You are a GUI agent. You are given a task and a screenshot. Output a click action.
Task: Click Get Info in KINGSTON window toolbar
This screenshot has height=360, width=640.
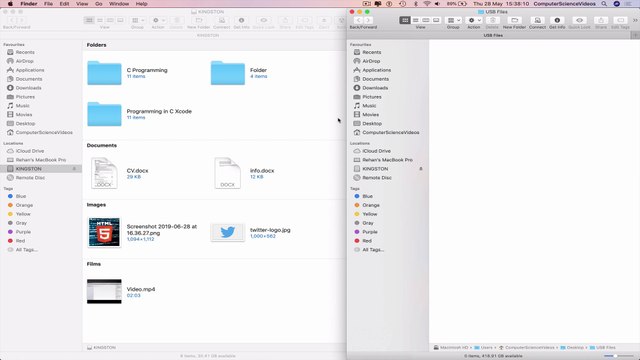pyautogui.click(x=241, y=20)
